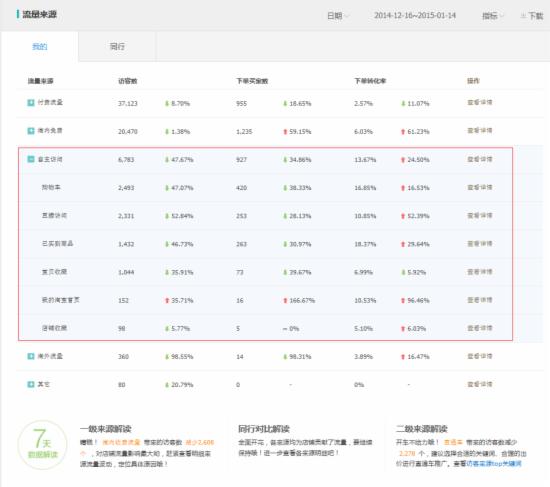Collapse the 自主访问 row with 6,783 visitors
This screenshot has width=550, height=487.
[31, 159]
